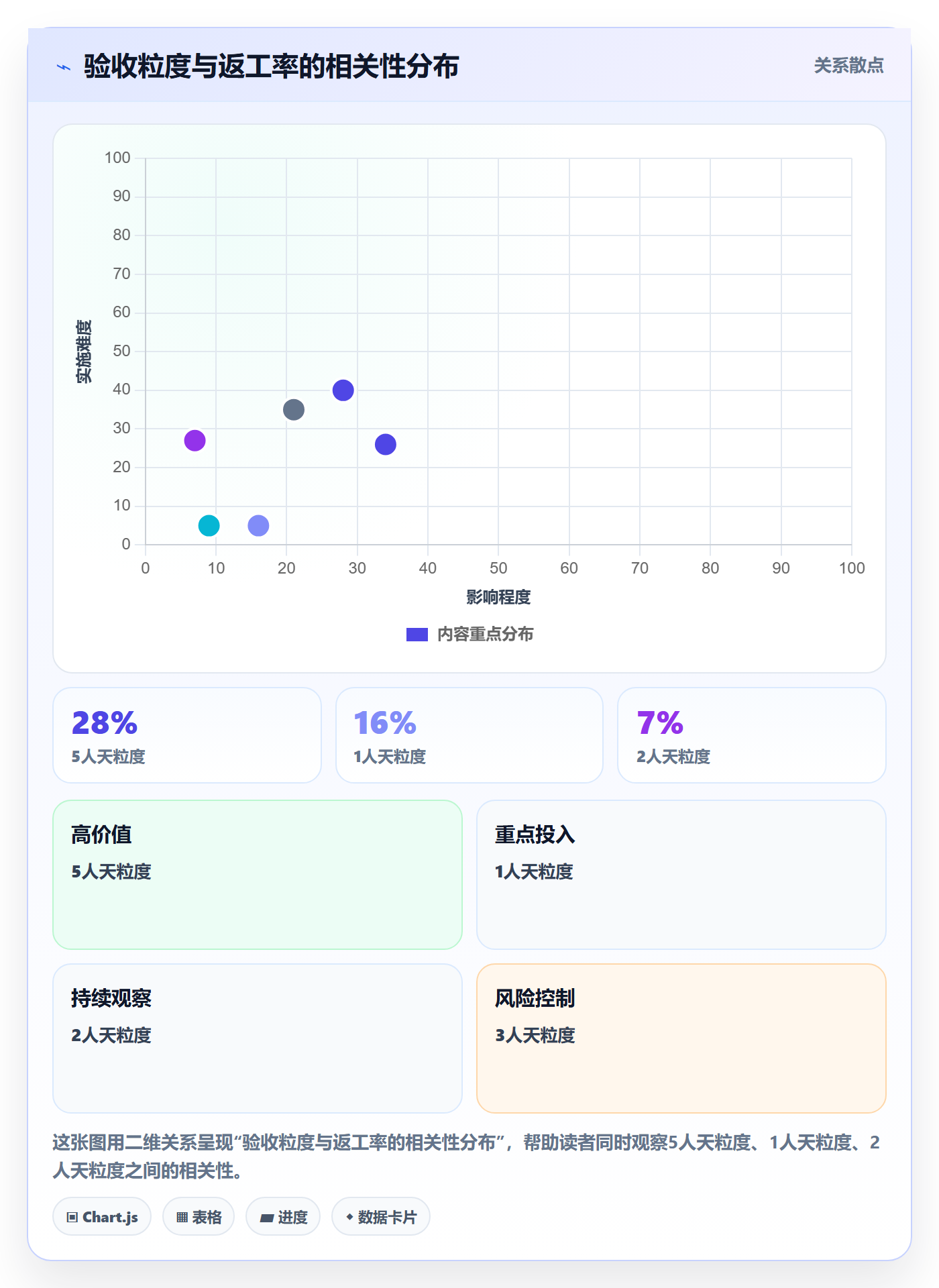This screenshot has width=939, height=1288.
Task: Select the light-blue scatter point near x=16
Action: [x=258, y=525]
